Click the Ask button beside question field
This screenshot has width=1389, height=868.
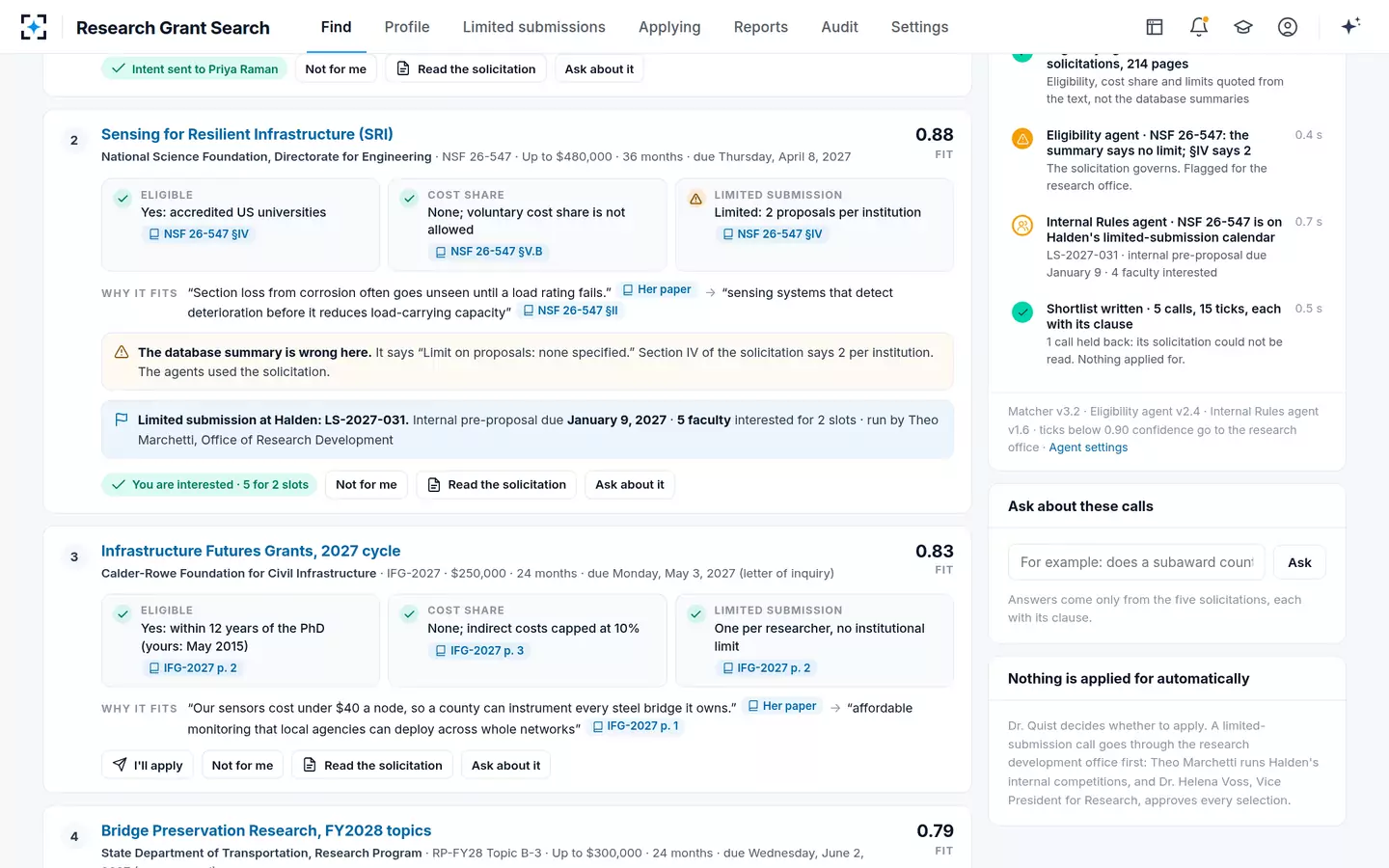[1299, 562]
